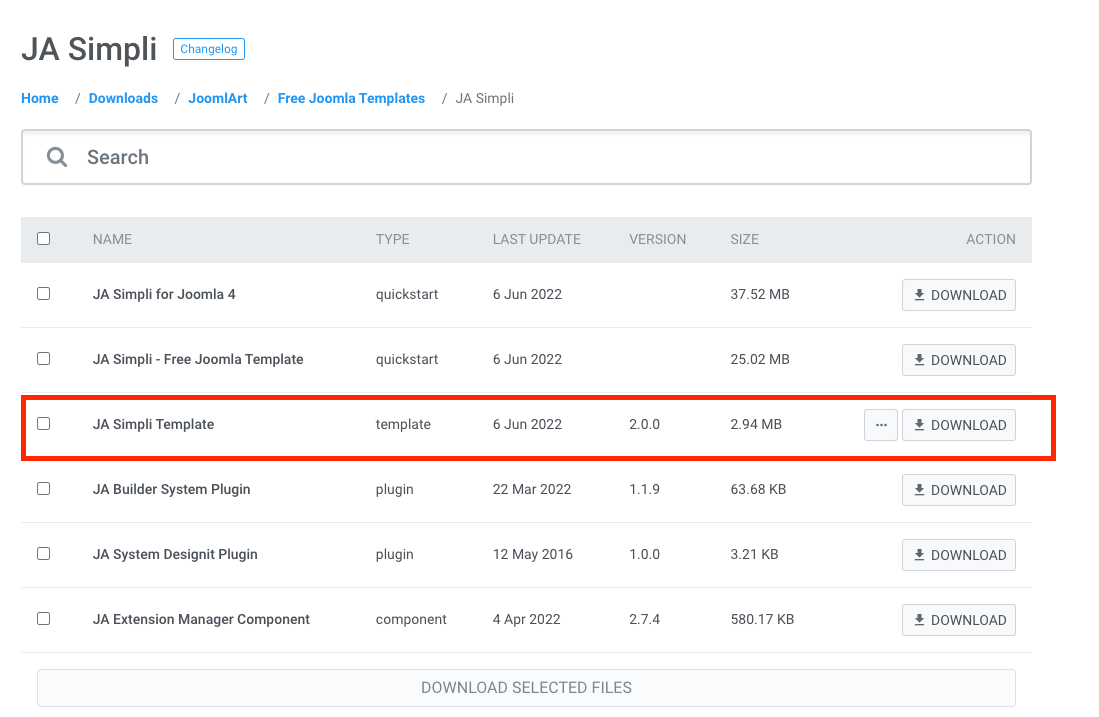
Task: Click the search magnifier icon
Action: (x=57, y=157)
